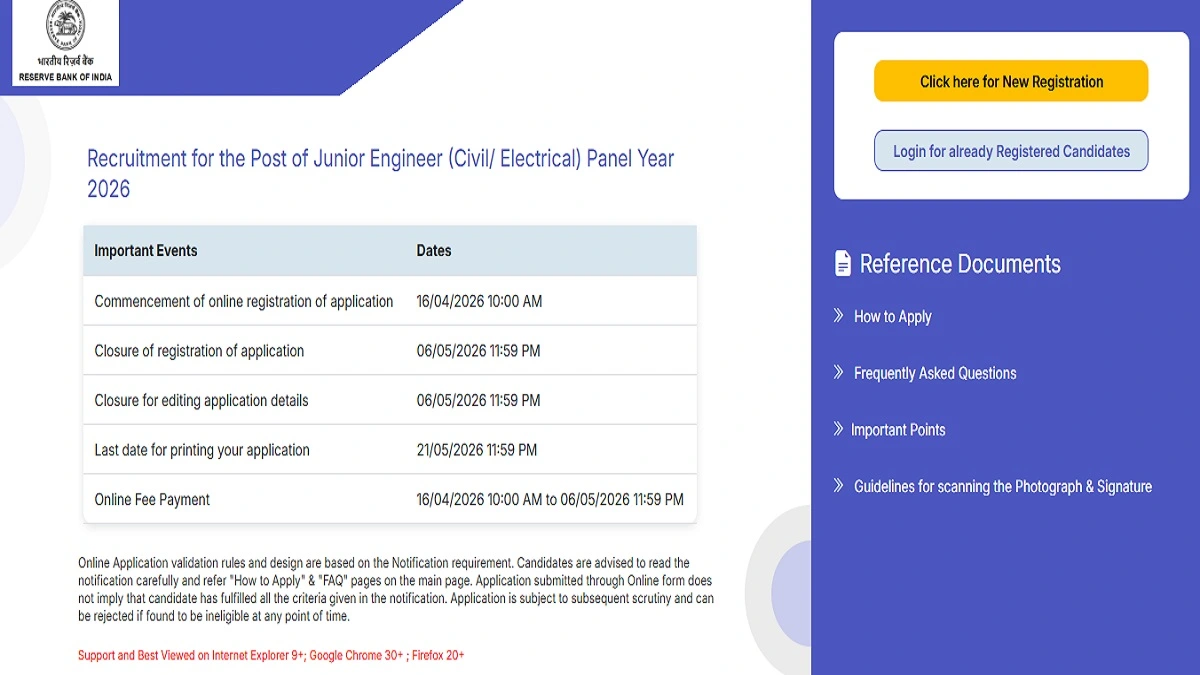The width and height of the screenshot is (1200, 675).
Task: Click the Reference Documents page icon
Action: (841, 262)
